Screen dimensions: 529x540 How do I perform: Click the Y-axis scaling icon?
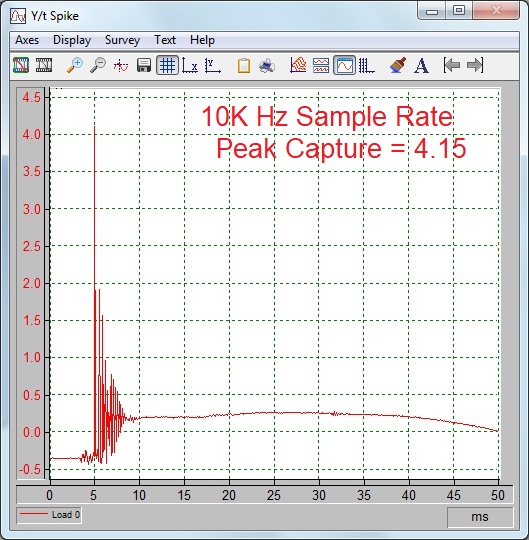pos(213,65)
